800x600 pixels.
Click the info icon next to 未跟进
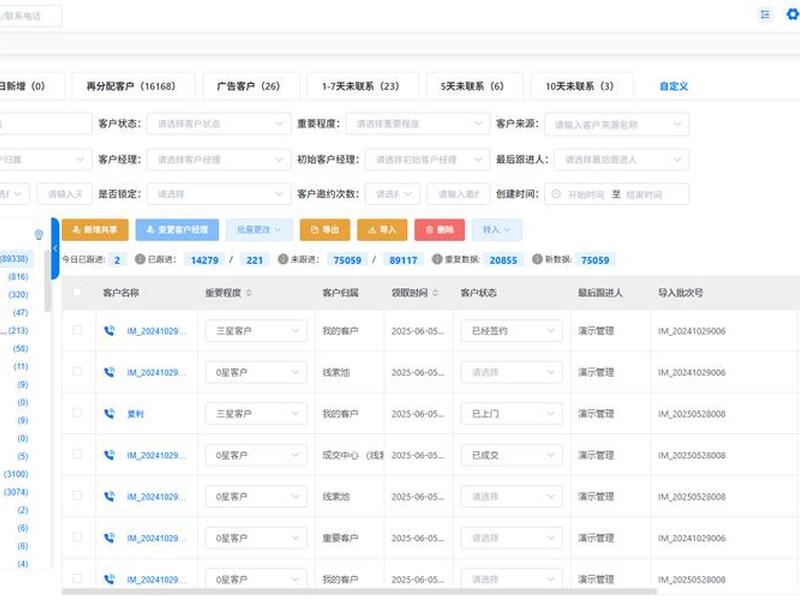coord(283,259)
